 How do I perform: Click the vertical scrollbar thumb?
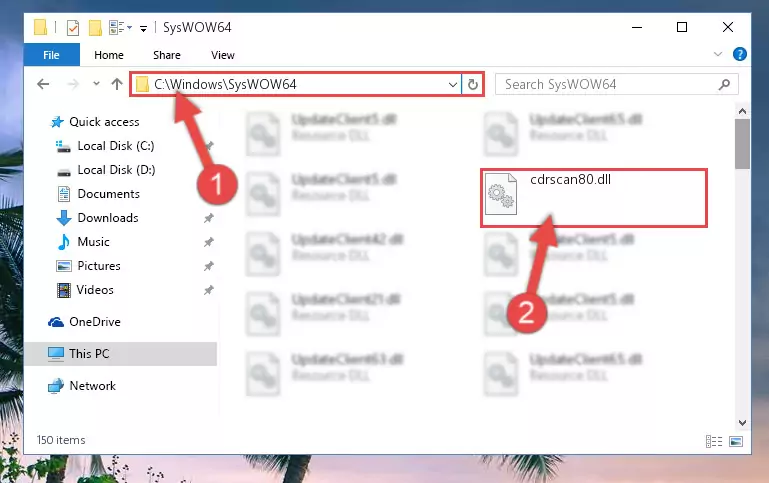point(742,144)
